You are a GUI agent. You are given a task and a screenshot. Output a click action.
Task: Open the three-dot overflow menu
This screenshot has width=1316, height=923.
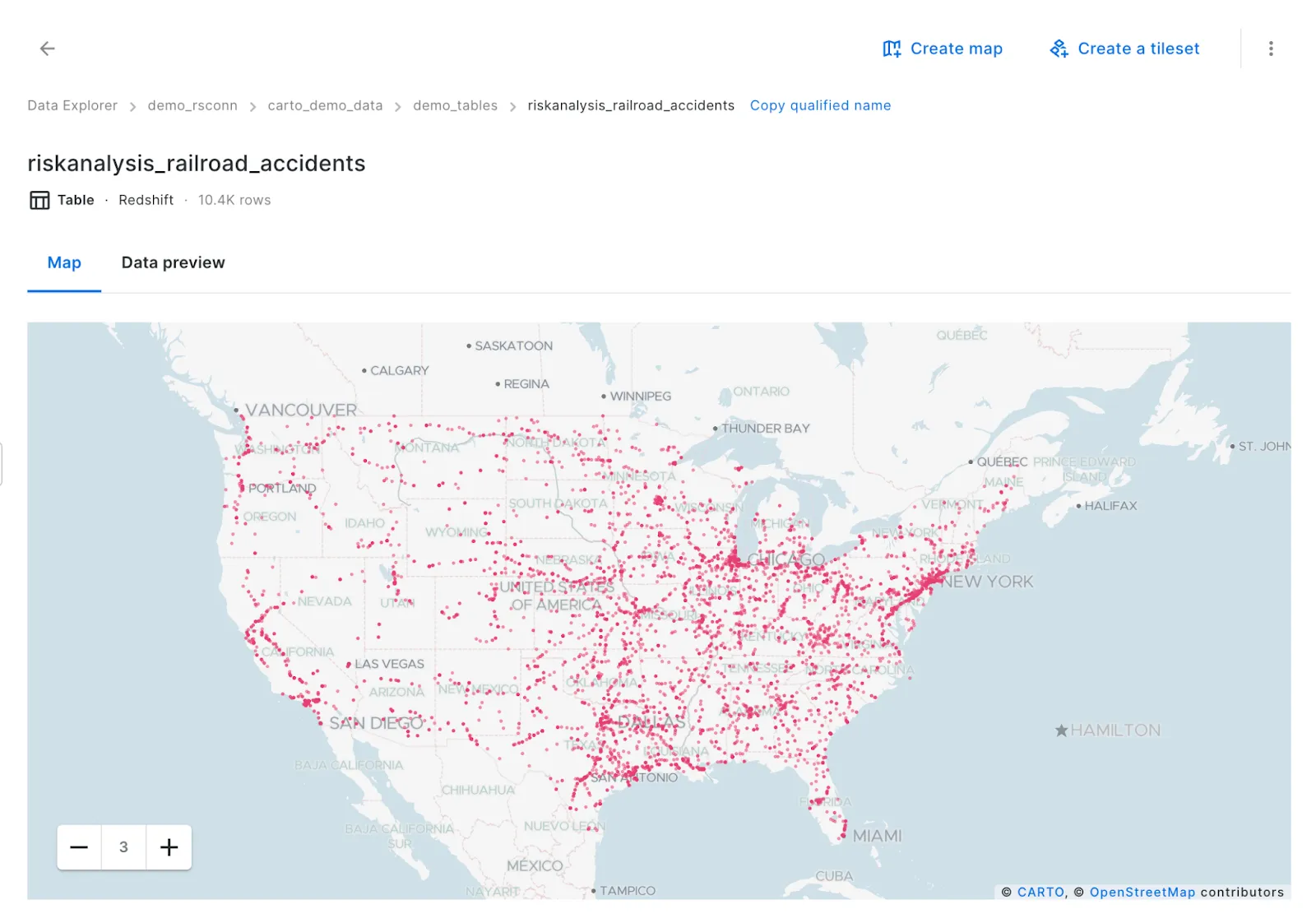pyautogui.click(x=1271, y=49)
